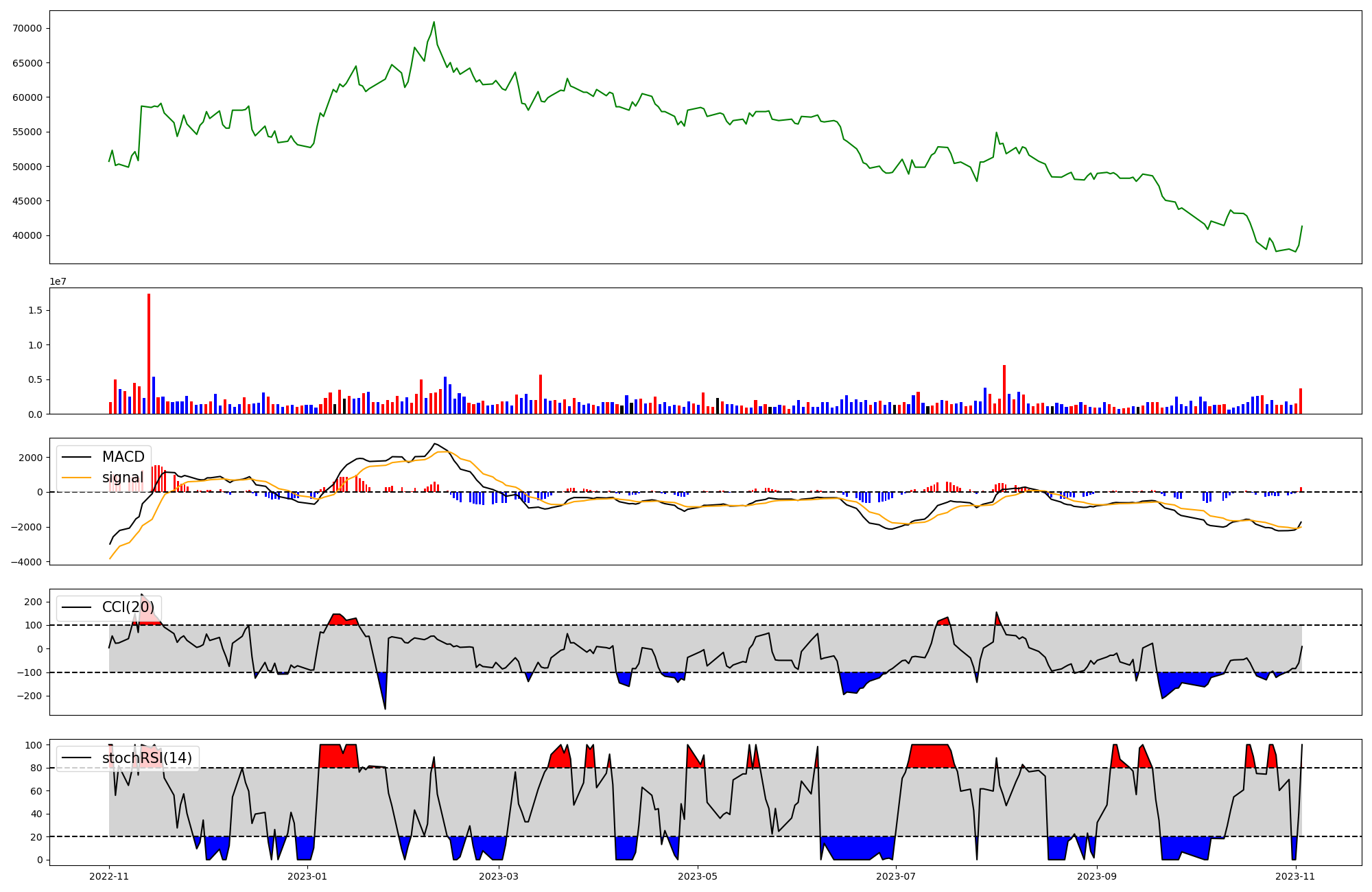Click the 2023-11 x-axis date label

pyautogui.click(x=1295, y=876)
